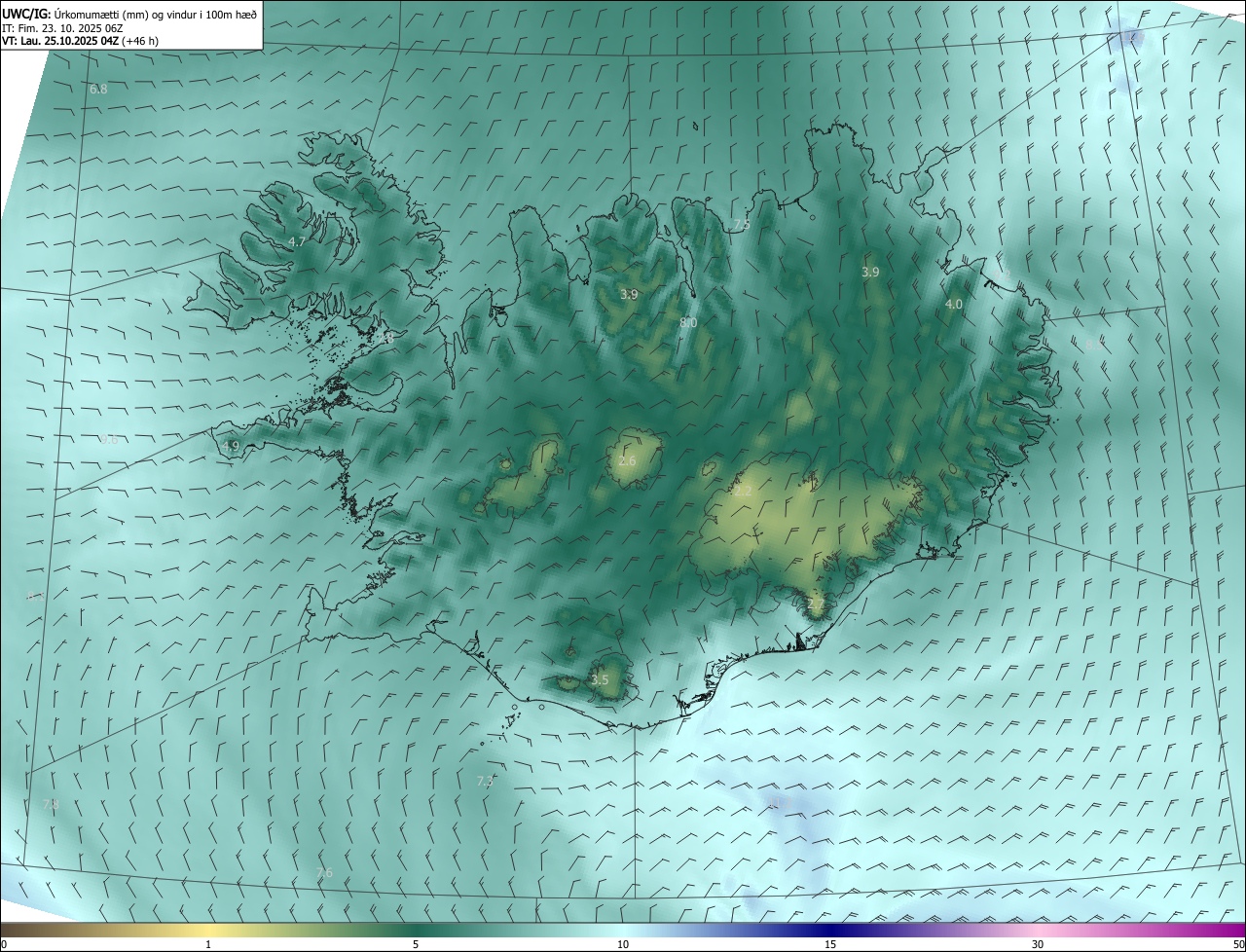Viewport: 1246px width, 952px height.
Task: Click the '30' tick on the color scale
Action: (x=1038, y=945)
